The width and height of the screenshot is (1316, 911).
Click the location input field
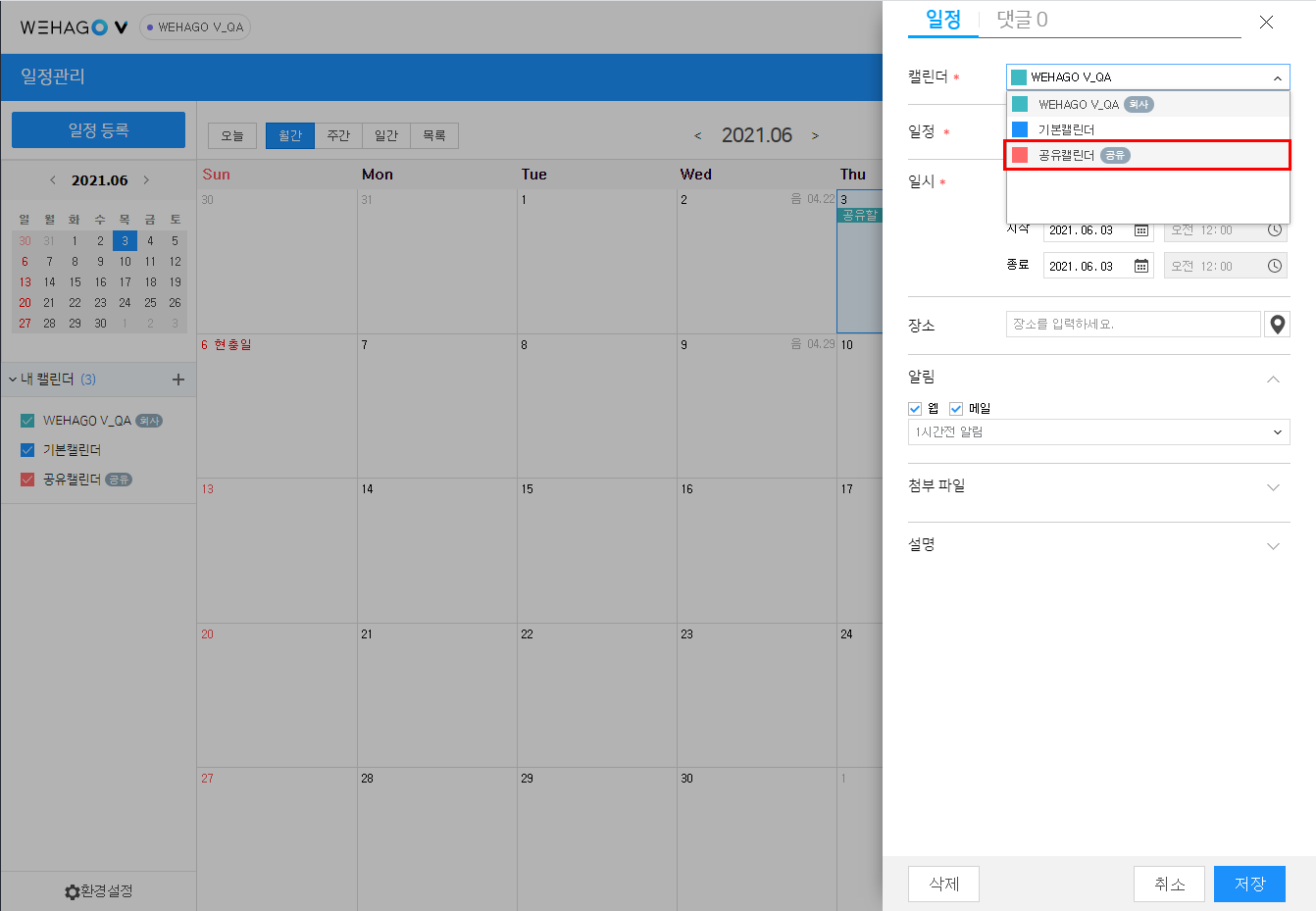pos(1133,325)
